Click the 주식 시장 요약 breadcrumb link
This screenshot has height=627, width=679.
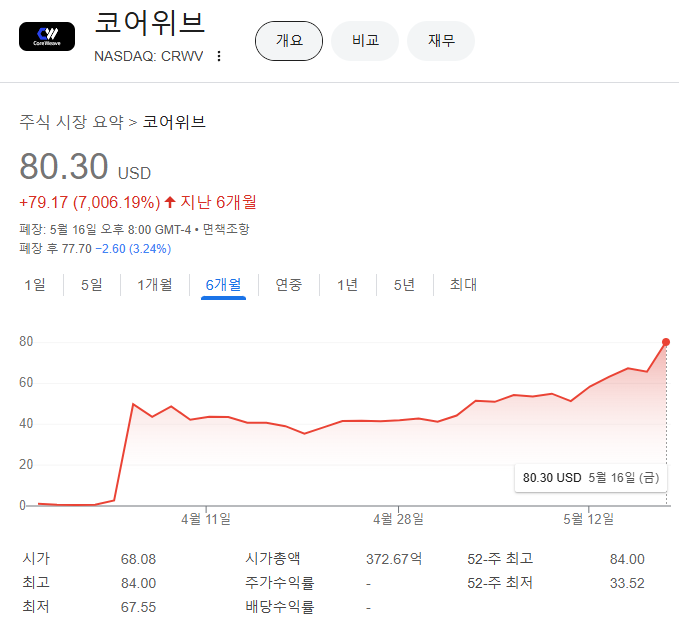pyautogui.click(x=71, y=122)
